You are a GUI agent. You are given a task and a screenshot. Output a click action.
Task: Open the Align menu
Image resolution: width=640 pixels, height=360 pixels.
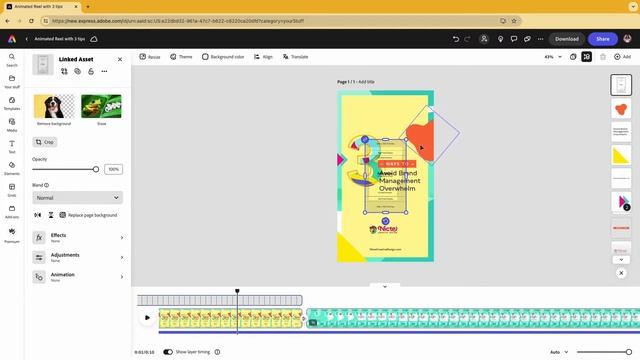[x=263, y=57]
